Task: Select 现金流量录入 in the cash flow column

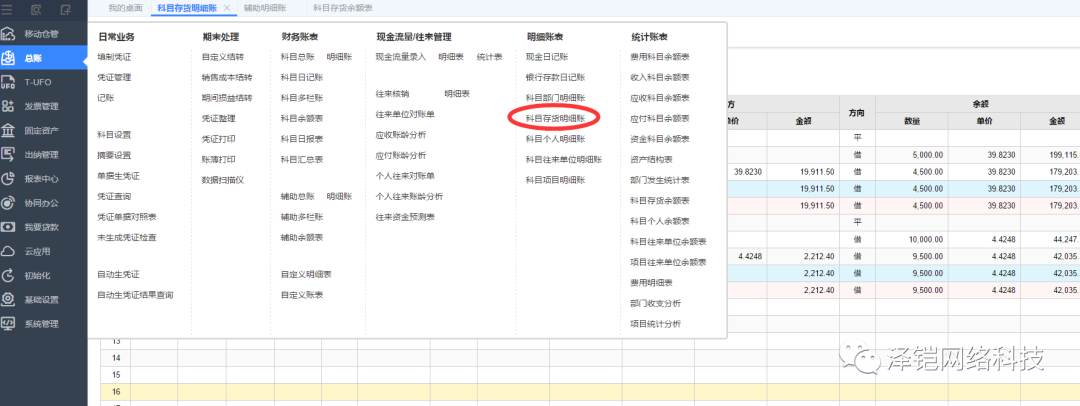Action: click(x=400, y=57)
